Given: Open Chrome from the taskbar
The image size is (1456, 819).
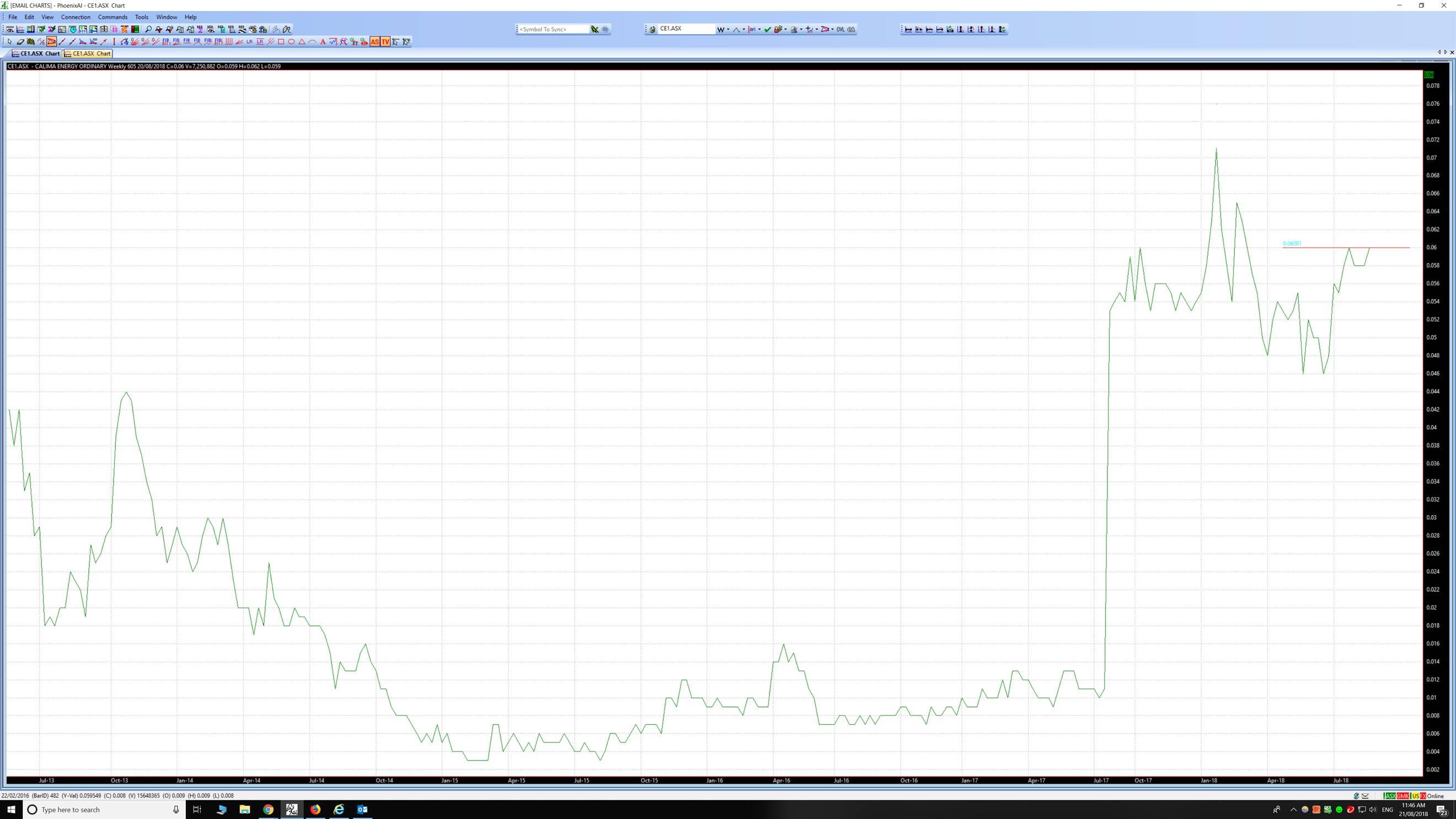Looking at the screenshot, I should pyautogui.click(x=268, y=810).
